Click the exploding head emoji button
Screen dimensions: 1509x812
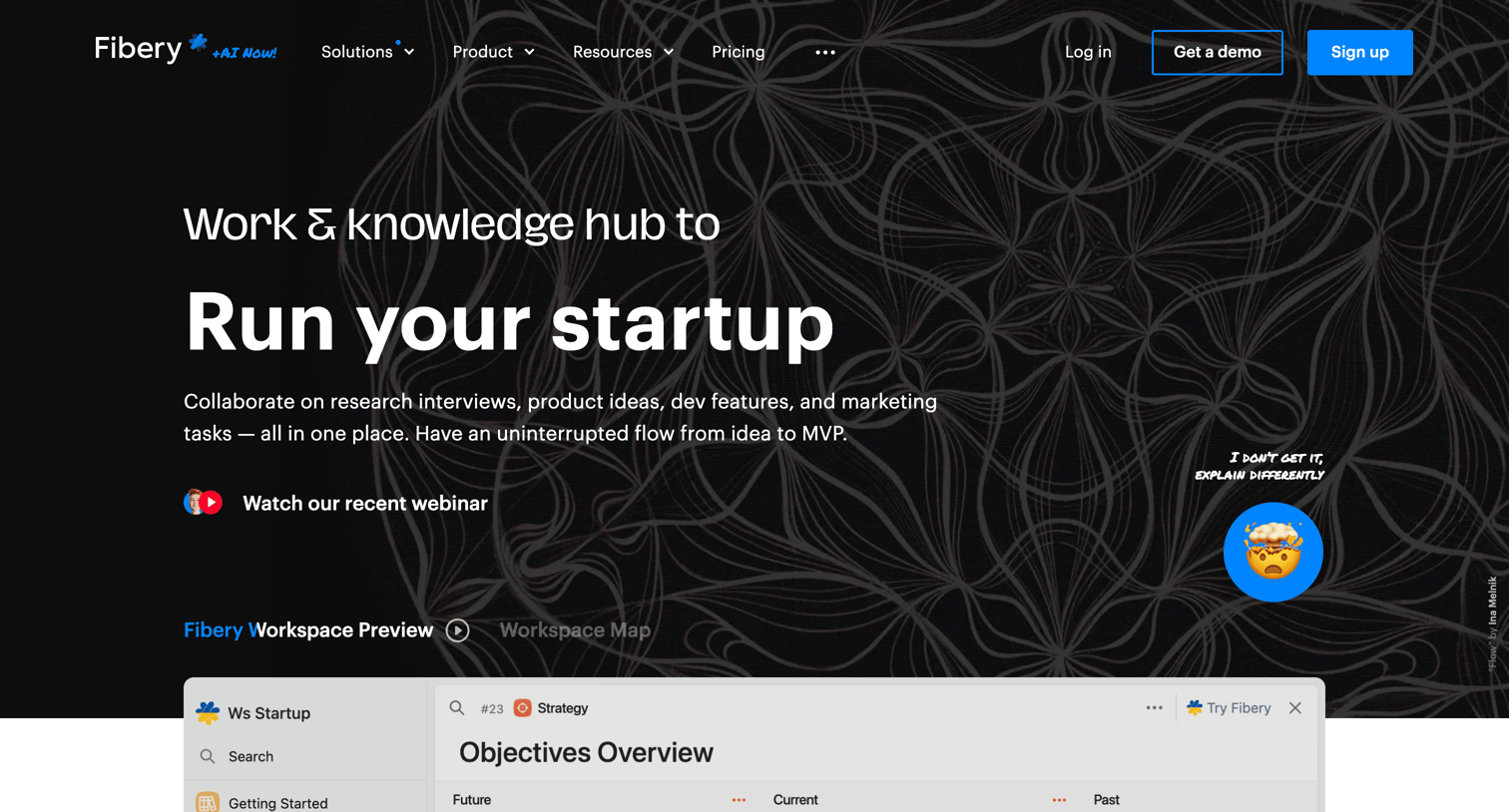point(1272,552)
